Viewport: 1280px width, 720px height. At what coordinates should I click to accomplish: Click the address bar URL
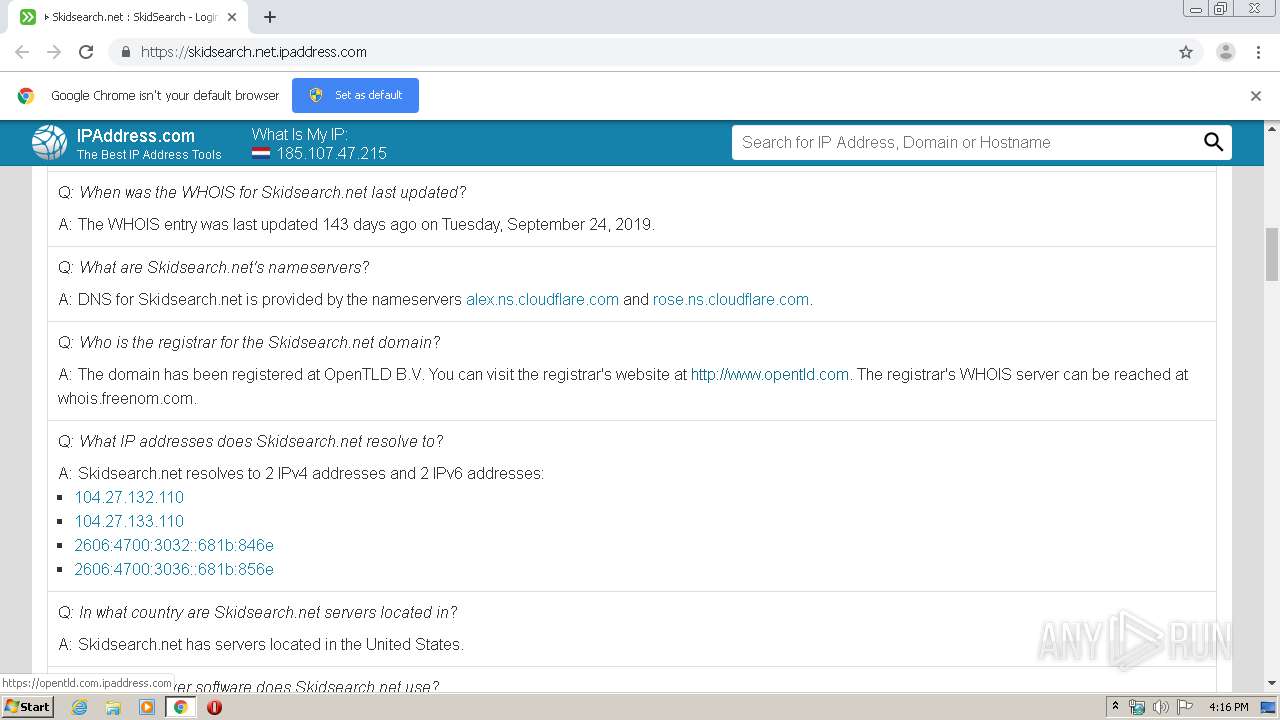coord(254,52)
